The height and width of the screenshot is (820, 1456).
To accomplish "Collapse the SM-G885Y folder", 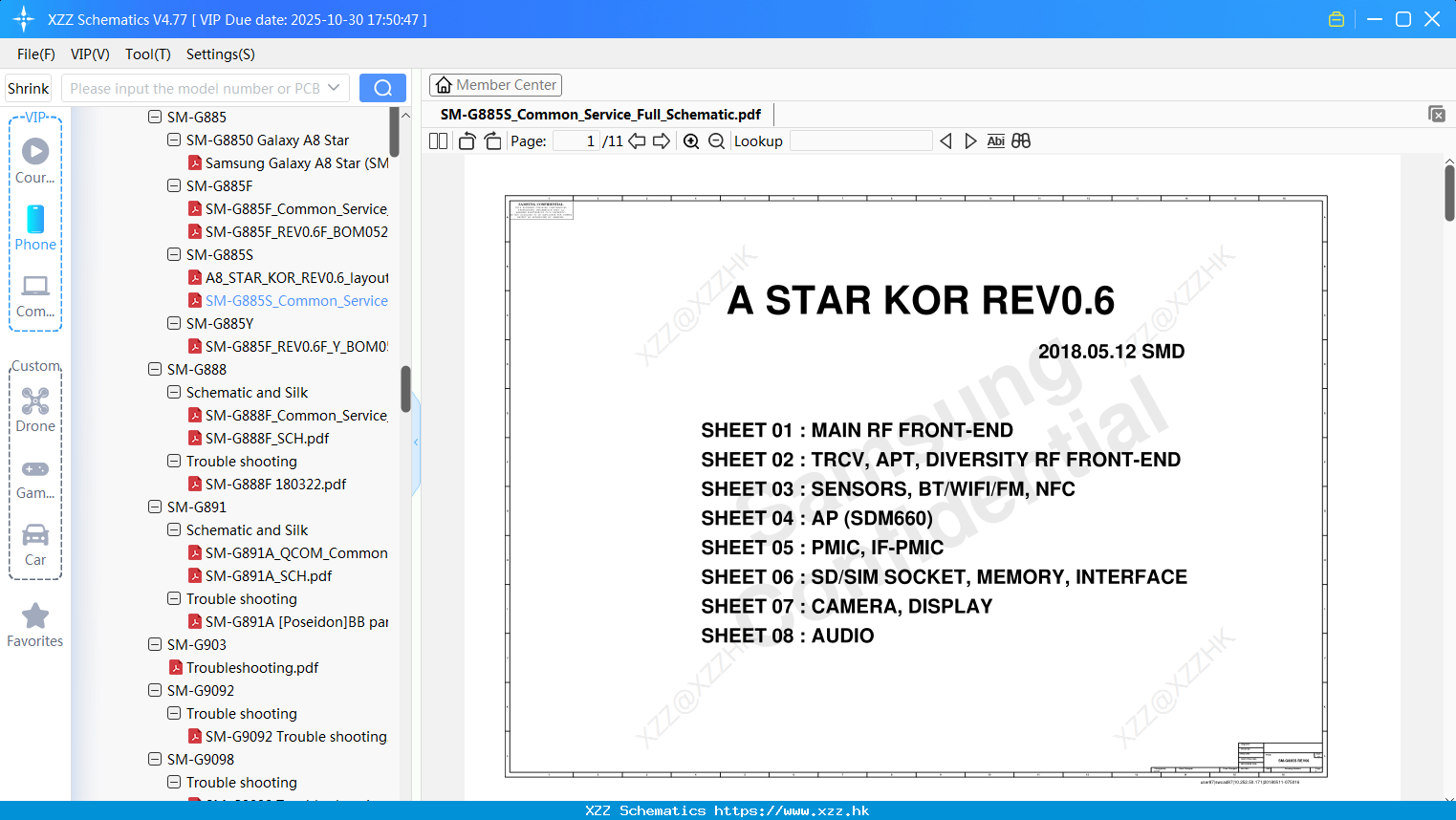I will [x=174, y=323].
